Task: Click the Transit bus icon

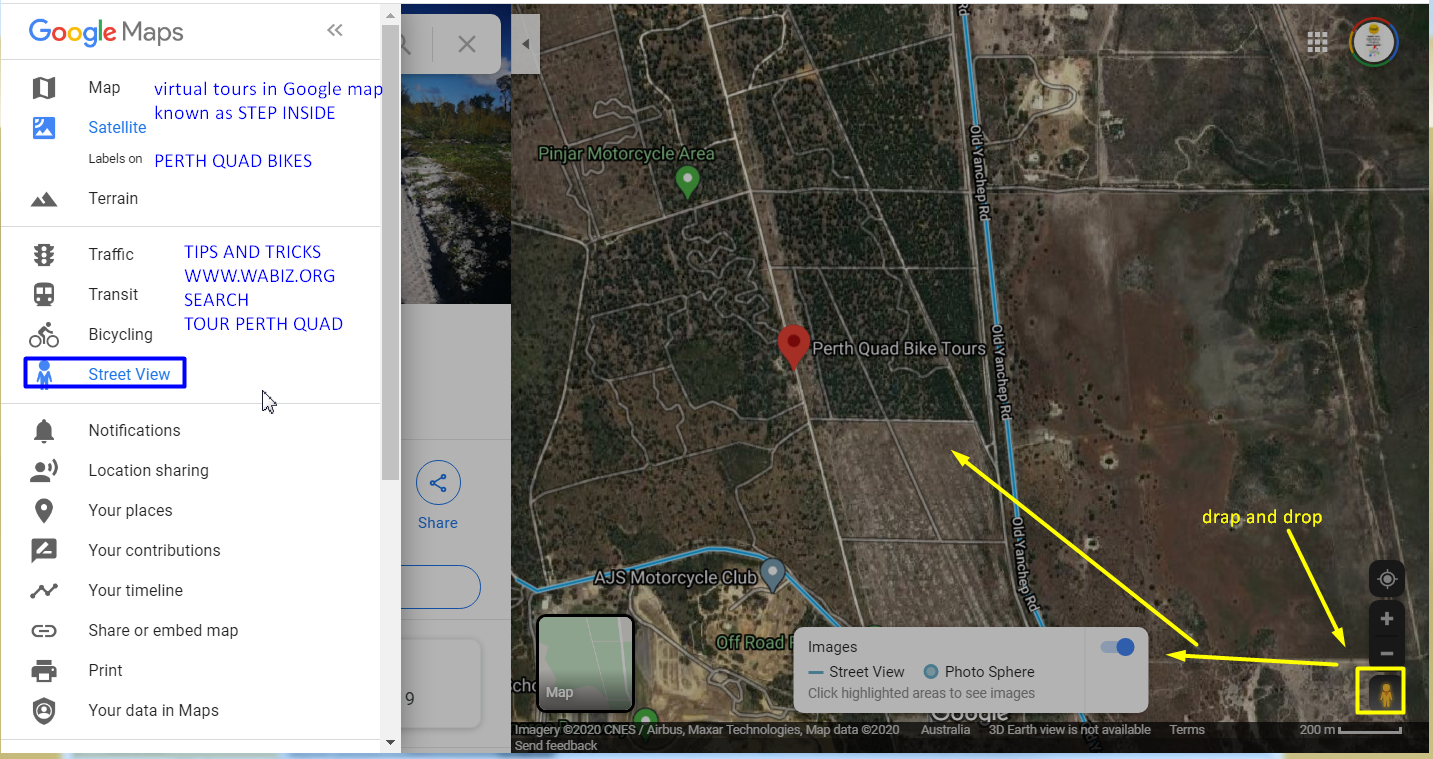Action: coord(44,295)
